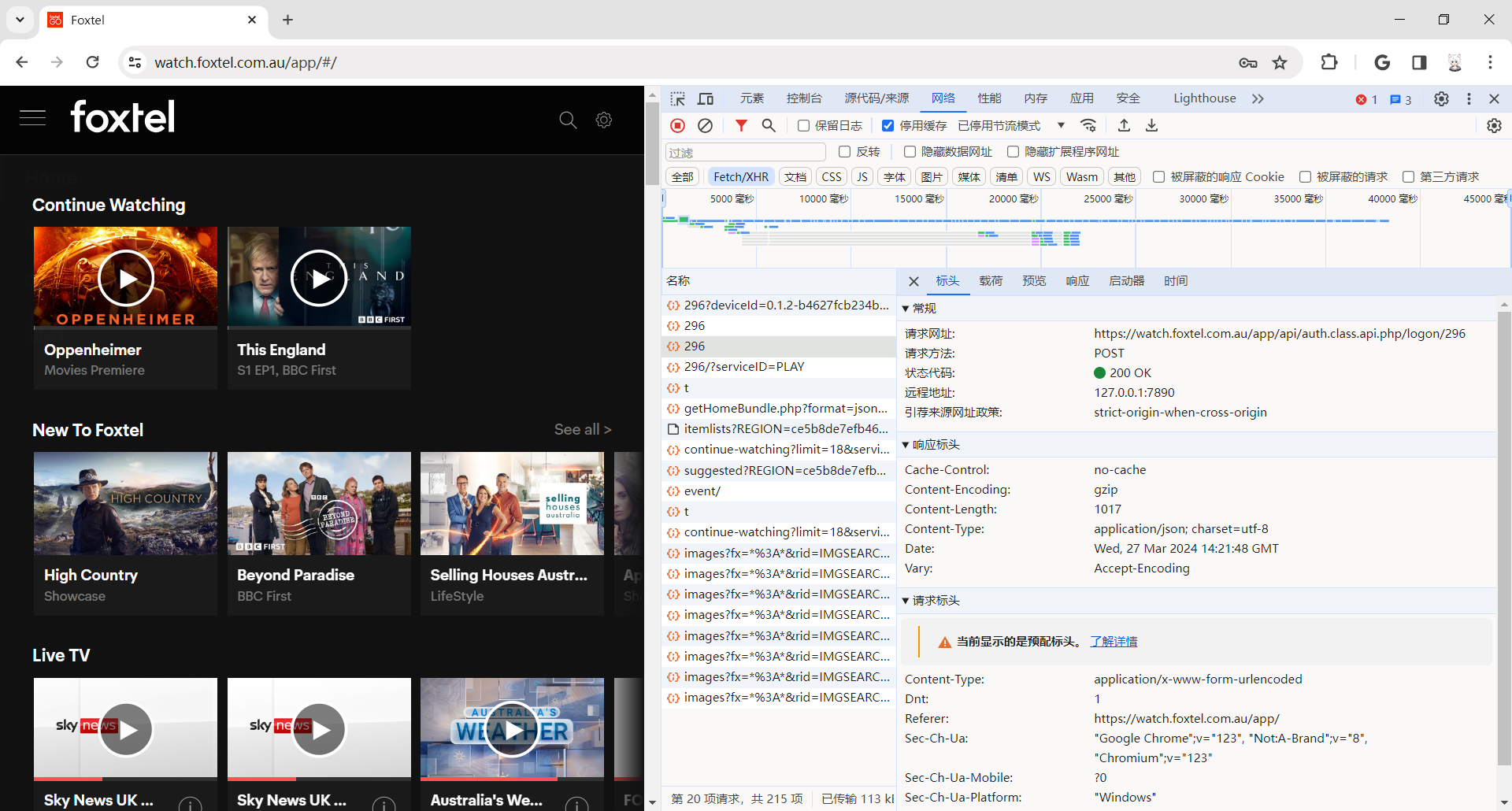Open the Foxtel hamburger menu

tap(32, 118)
